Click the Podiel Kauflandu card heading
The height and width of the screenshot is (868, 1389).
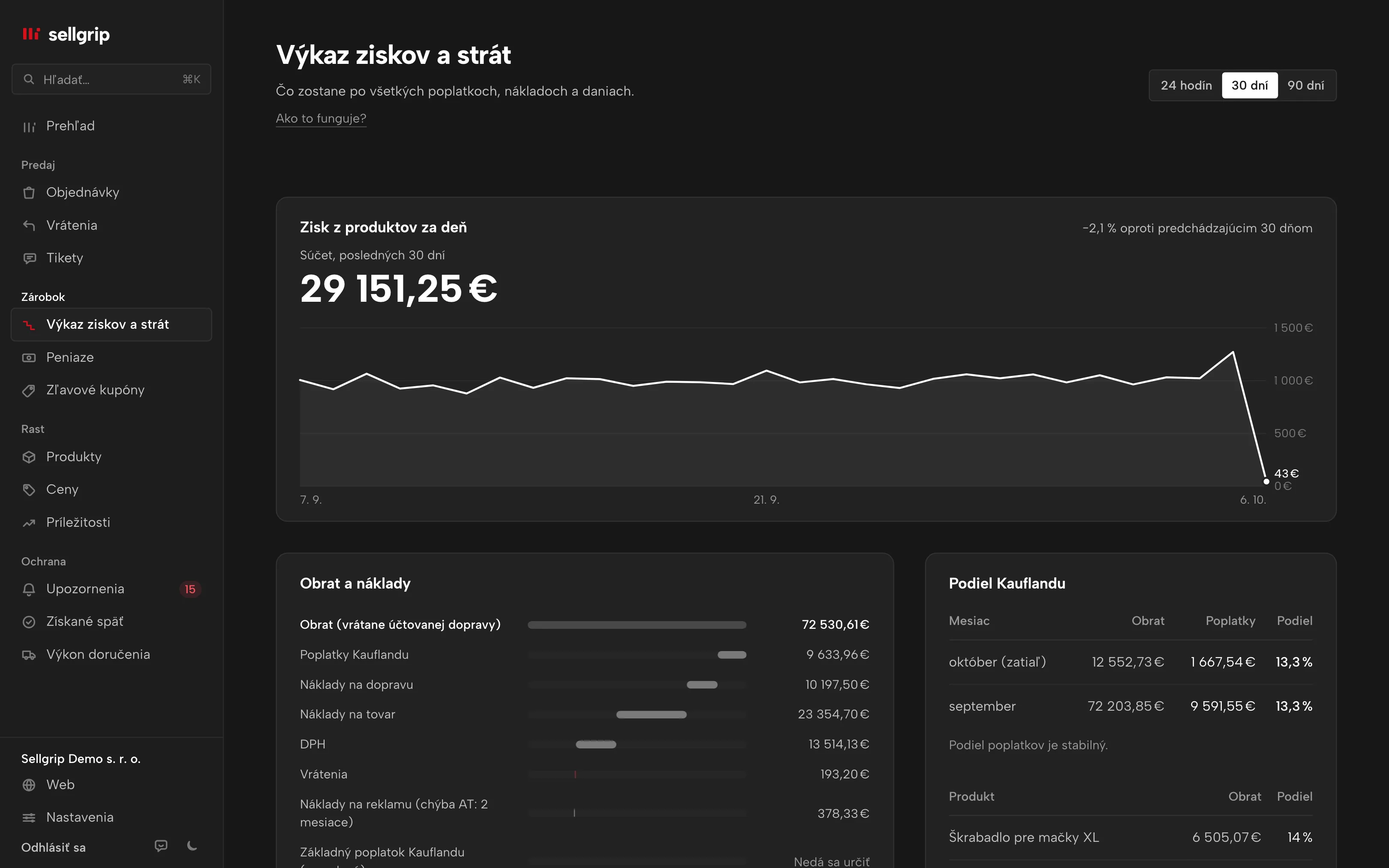point(1007,583)
